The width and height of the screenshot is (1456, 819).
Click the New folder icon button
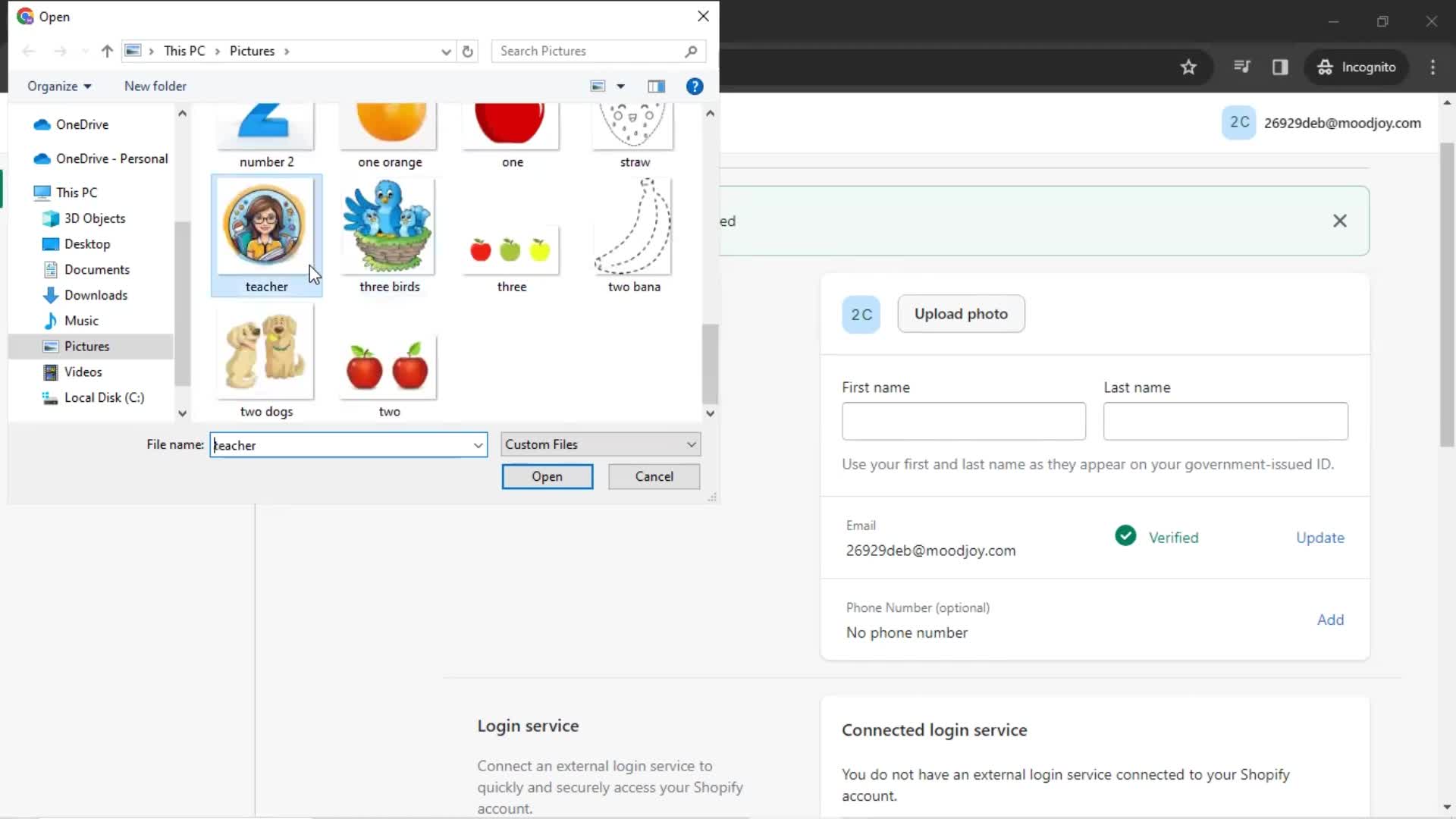pyautogui.click(x=154, y=86)
